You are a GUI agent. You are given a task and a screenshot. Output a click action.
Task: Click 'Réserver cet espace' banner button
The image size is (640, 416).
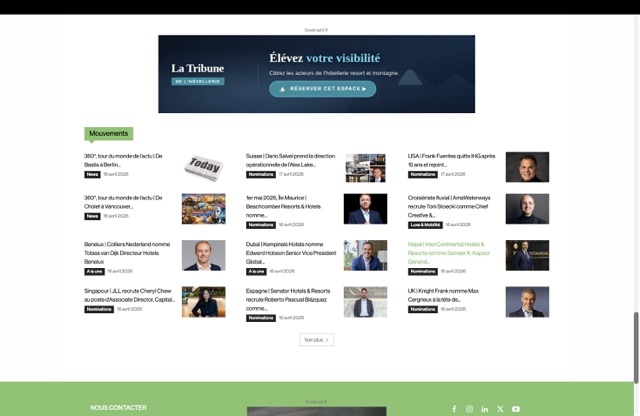click(322, 89)
